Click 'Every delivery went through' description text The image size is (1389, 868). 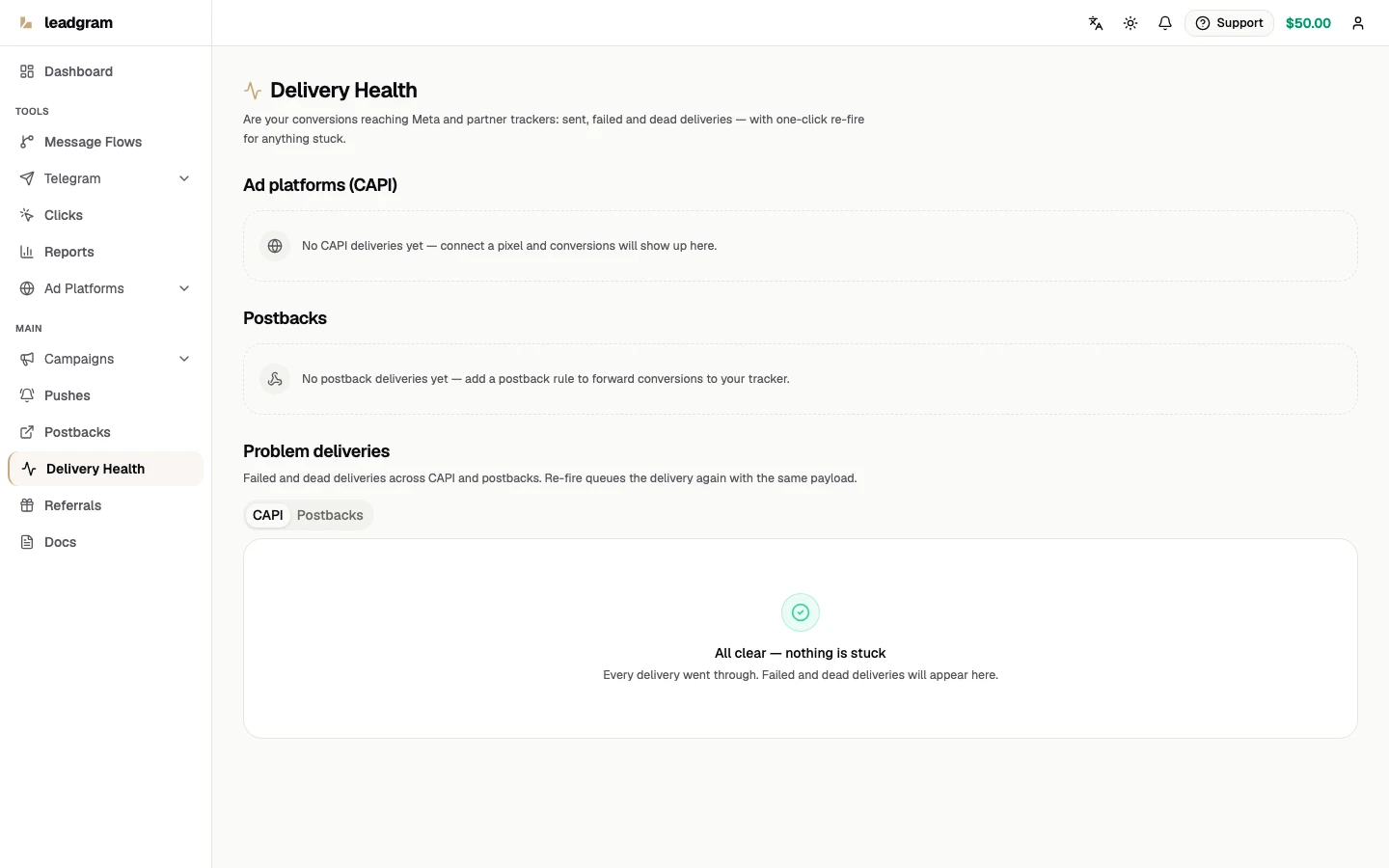pyautogui.click(x=801, y=675)
